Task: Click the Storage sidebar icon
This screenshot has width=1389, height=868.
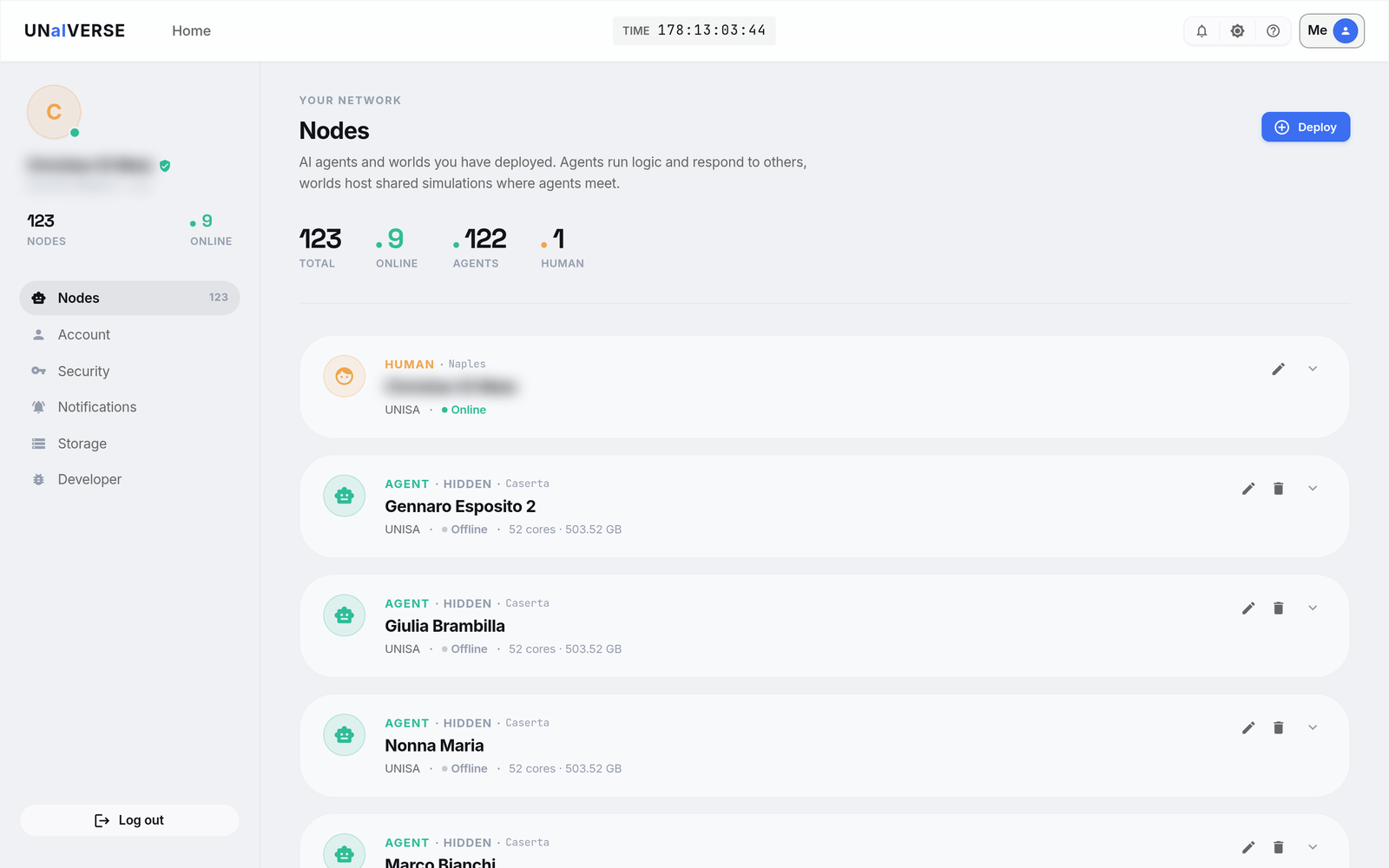Action: coord(38,444)
